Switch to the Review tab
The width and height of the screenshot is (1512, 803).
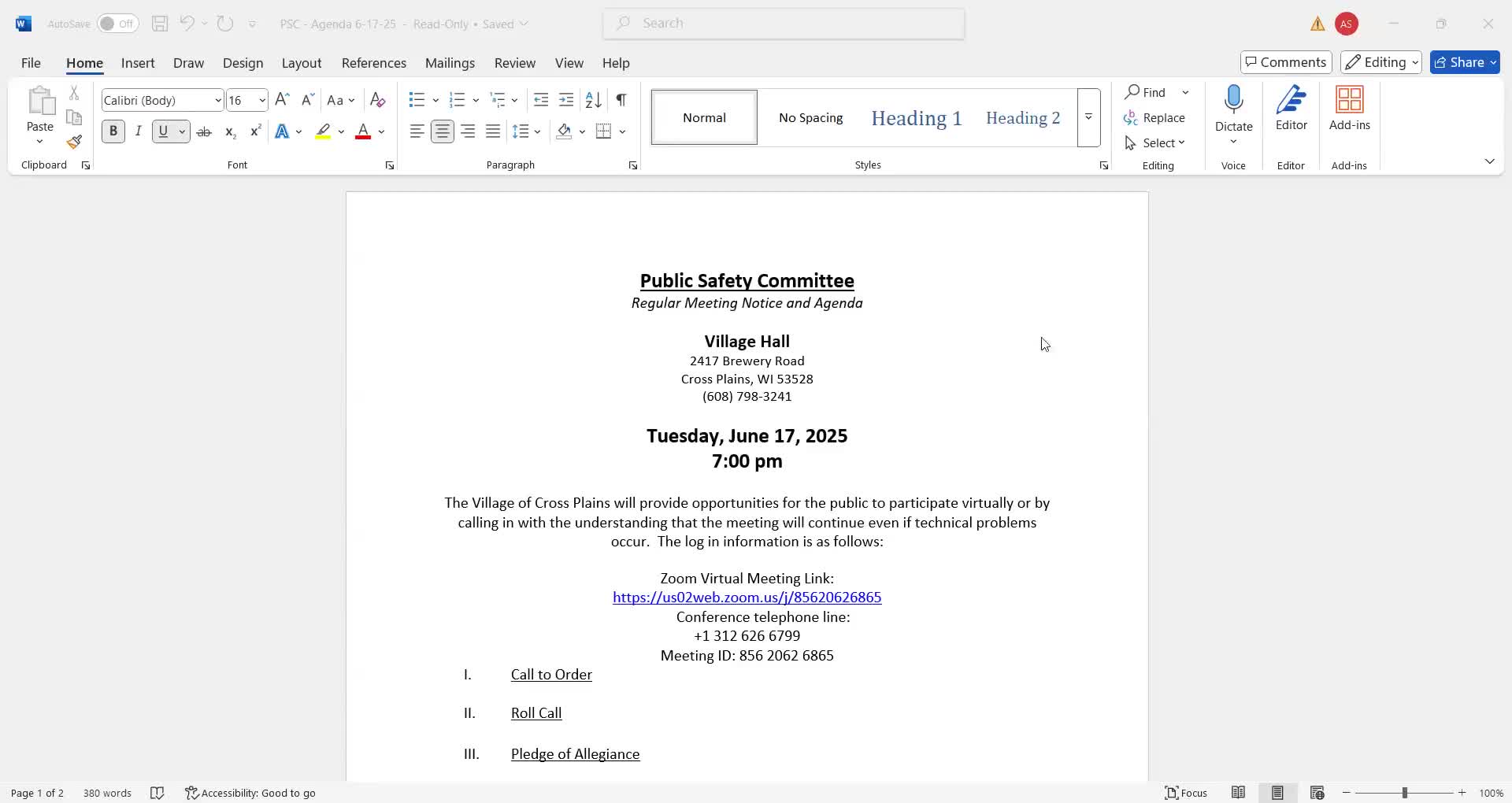click(x=515, y=63)
